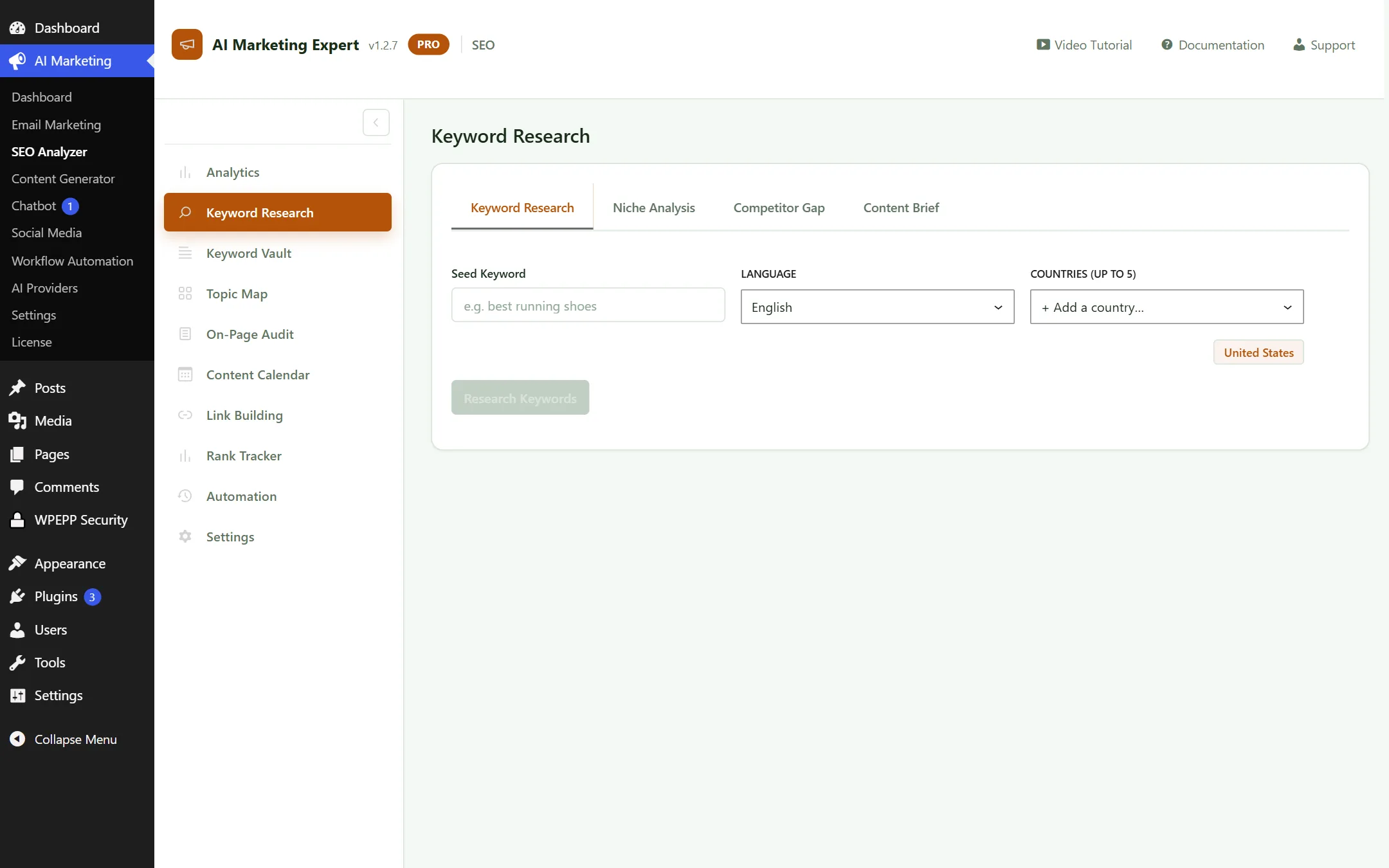The image size is (1389, 868).
Task: Click the PRO badge
Action: 428,44
